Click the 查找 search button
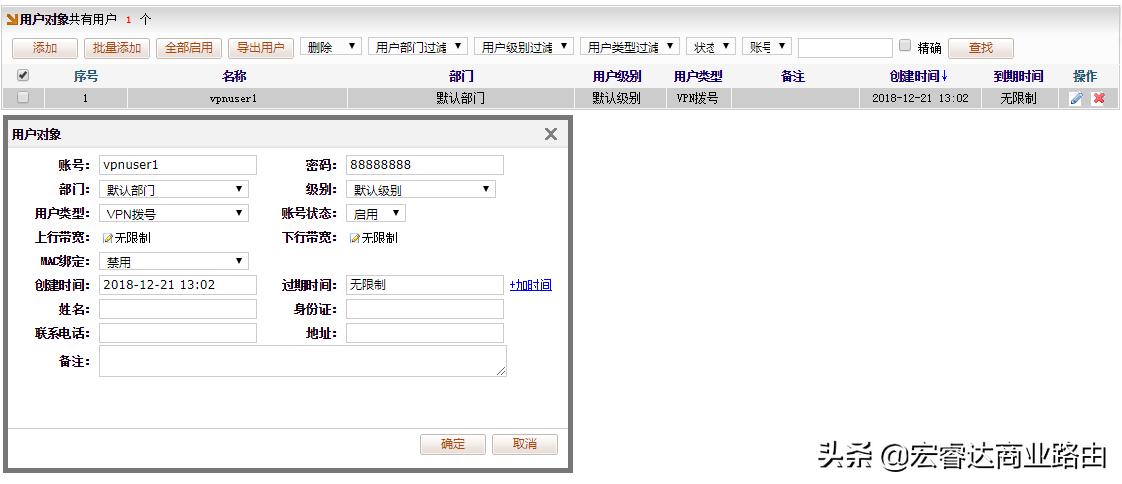Viewport: 1122px width, 484px height. 980,48
